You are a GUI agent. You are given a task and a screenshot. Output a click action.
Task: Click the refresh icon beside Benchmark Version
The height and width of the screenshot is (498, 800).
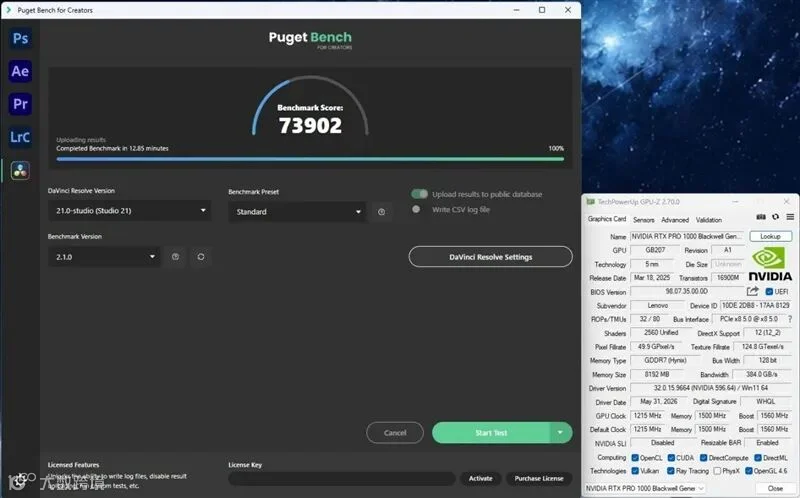201,257
